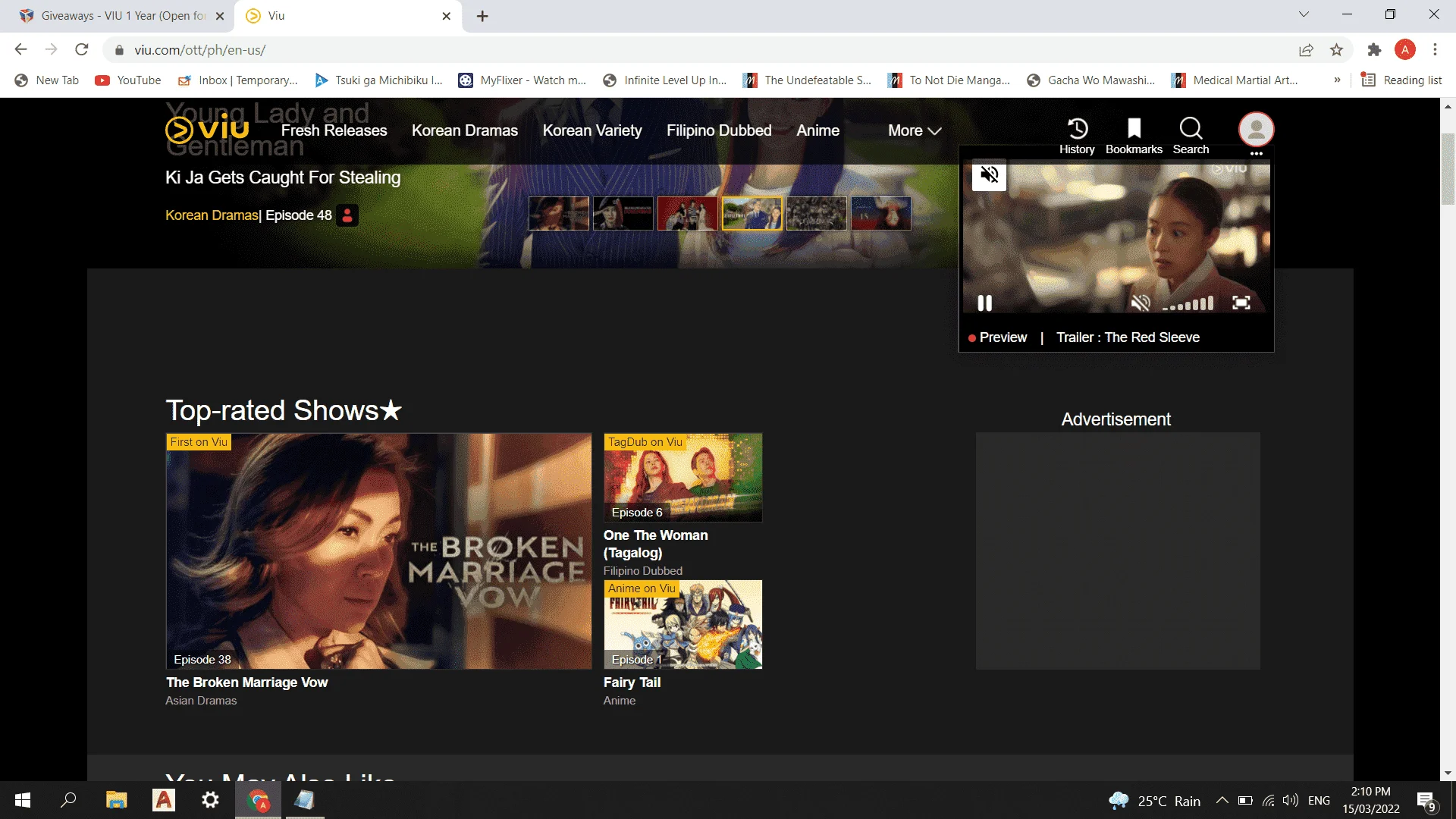
Task: Click the Korean Dramas link in banner
Action: pos(212,215)
